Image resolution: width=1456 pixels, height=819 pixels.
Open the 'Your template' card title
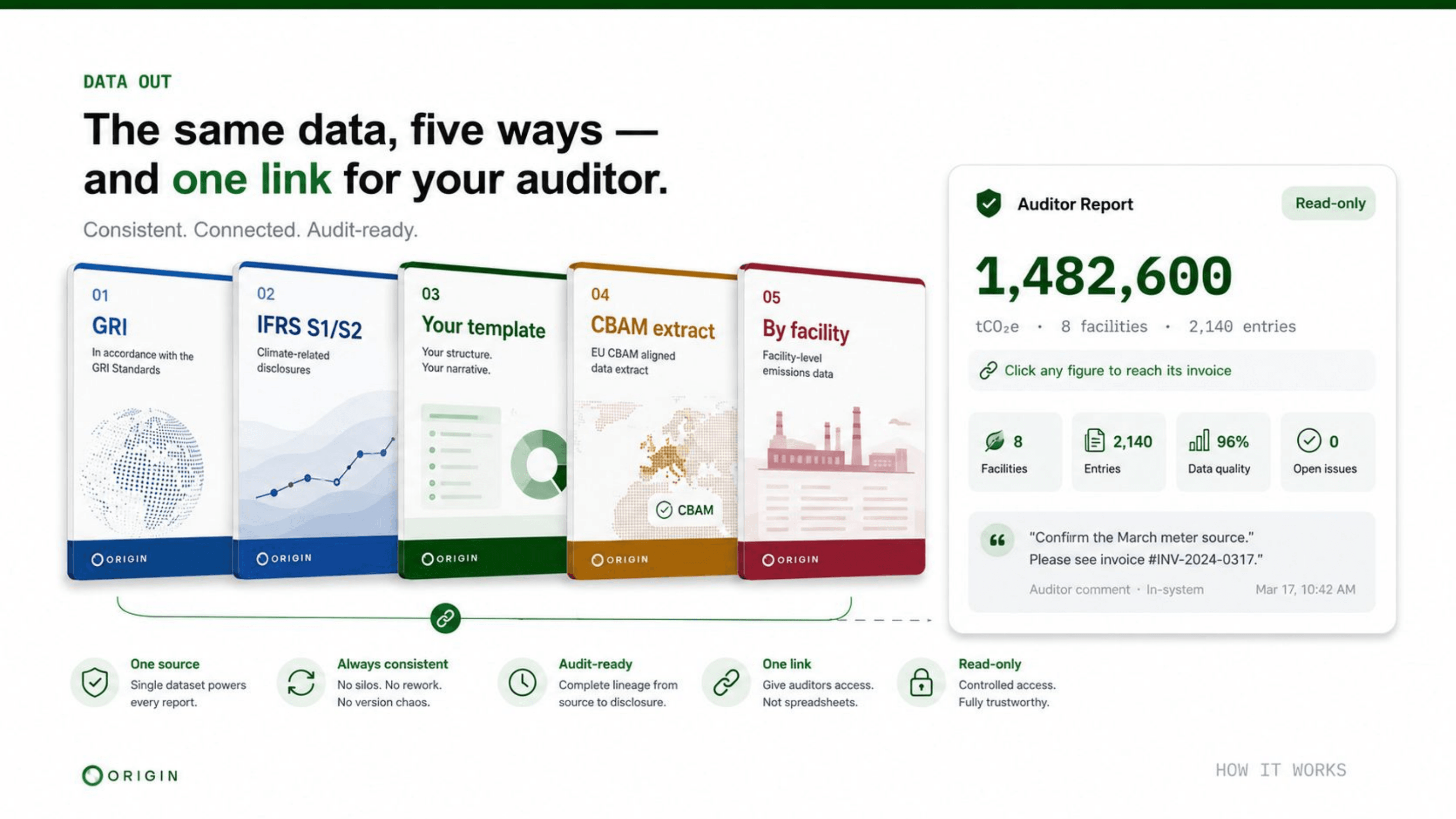483,328
